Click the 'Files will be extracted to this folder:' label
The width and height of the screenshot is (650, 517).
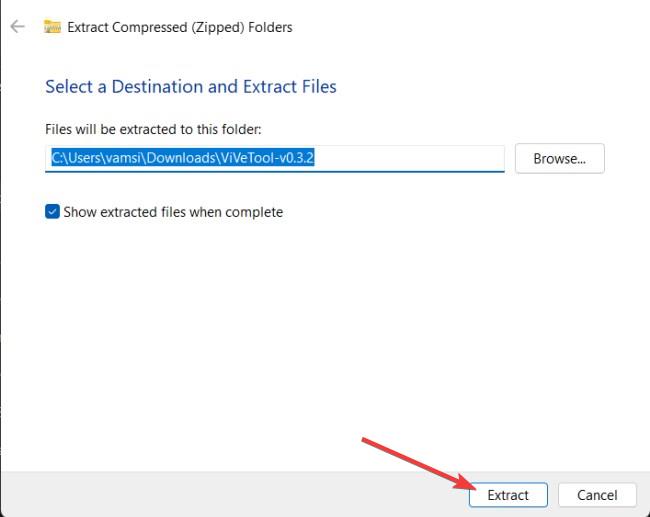tap(153, 129)
